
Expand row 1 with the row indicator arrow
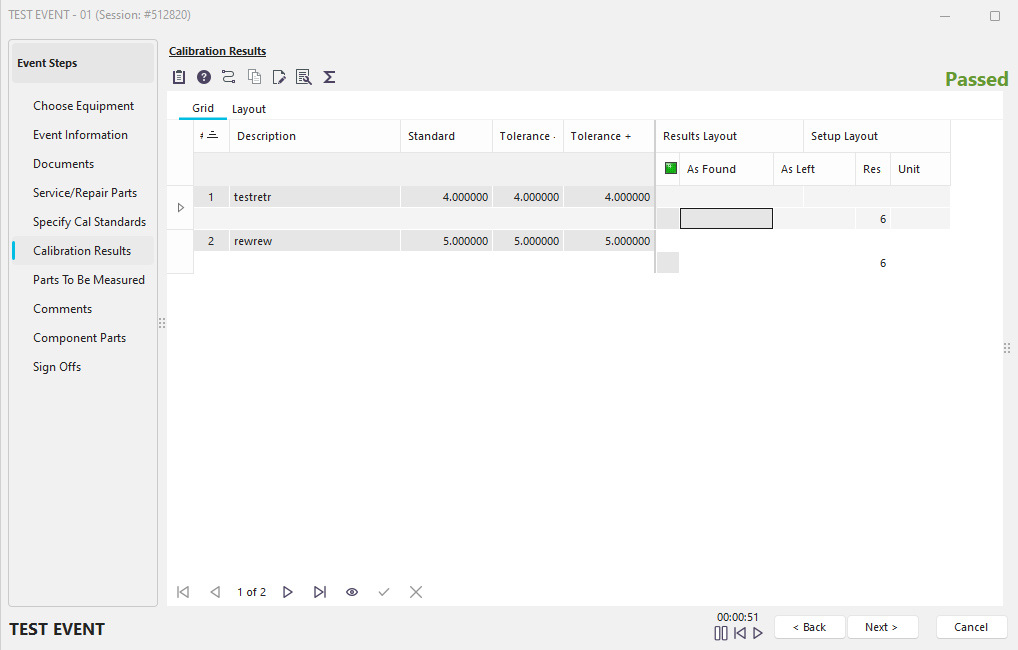pyautogui.click(x=181, y=208)
